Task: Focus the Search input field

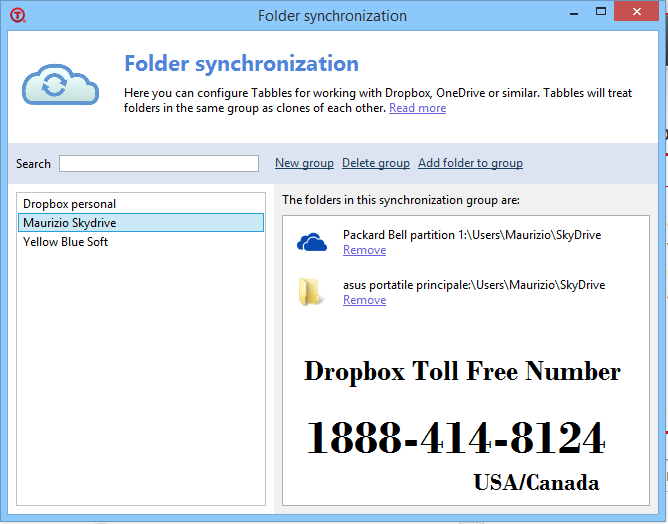Action: coord(159,164)
